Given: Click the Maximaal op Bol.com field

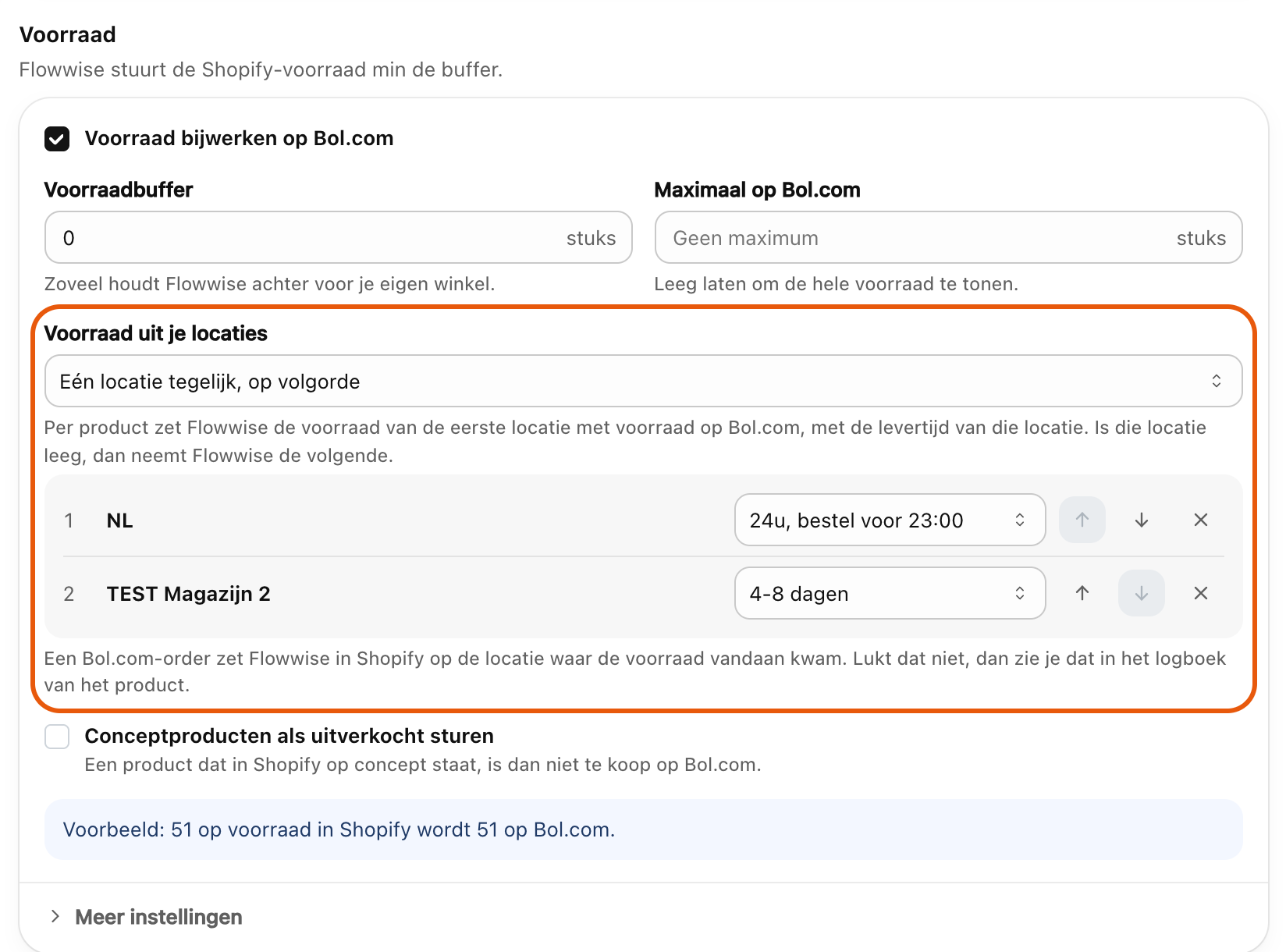Looking at the screenshot, I should click(x=948, y=237).
